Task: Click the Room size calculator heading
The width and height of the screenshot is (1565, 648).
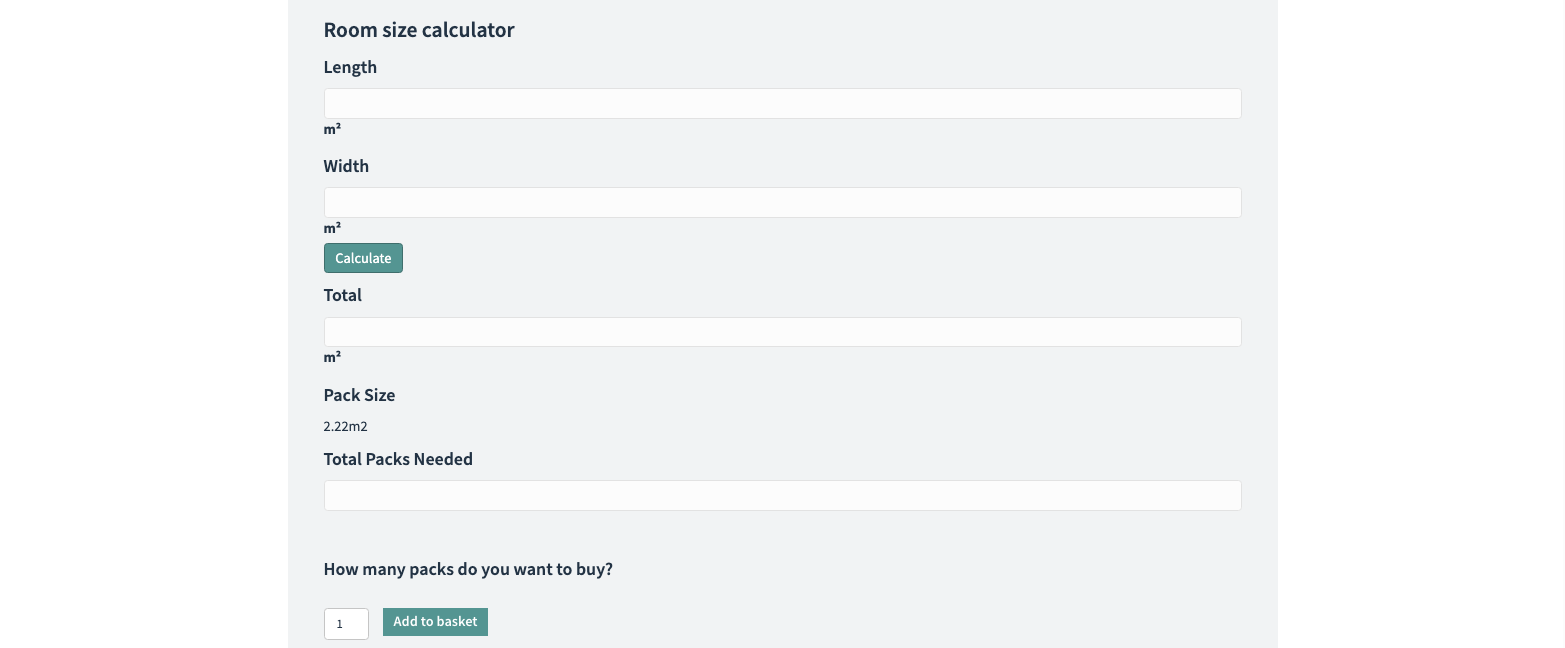Action: click(x=419, y=30)
